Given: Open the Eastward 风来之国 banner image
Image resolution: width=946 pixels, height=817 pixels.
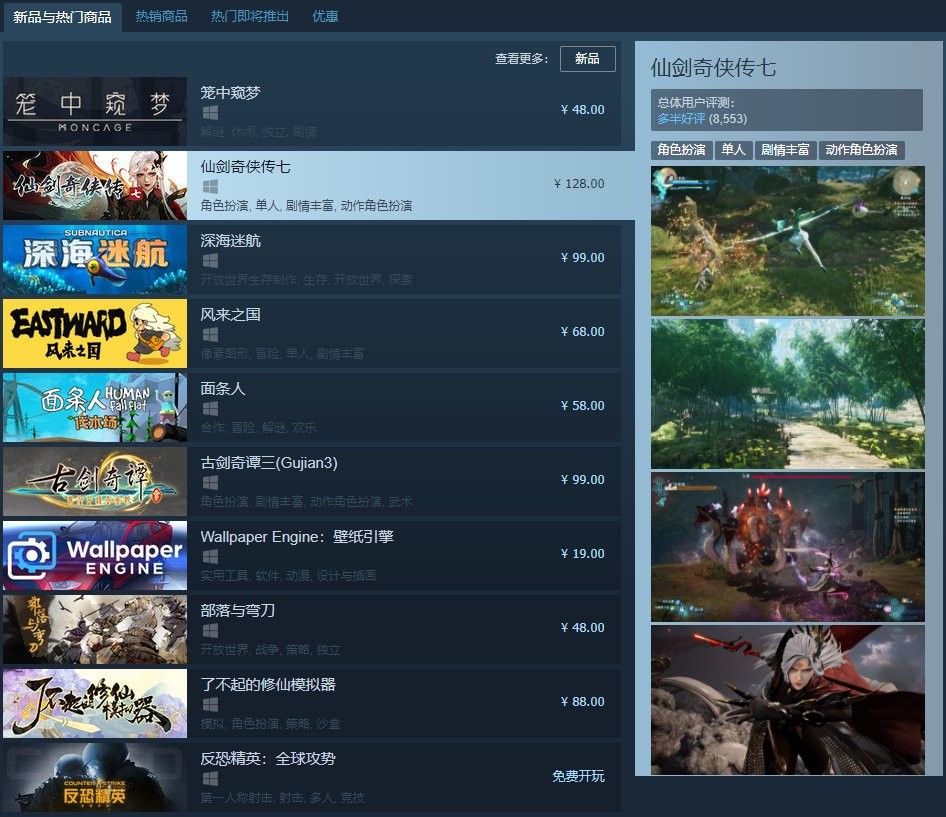Looking at the screenshot, I should (x=95, y=333).
